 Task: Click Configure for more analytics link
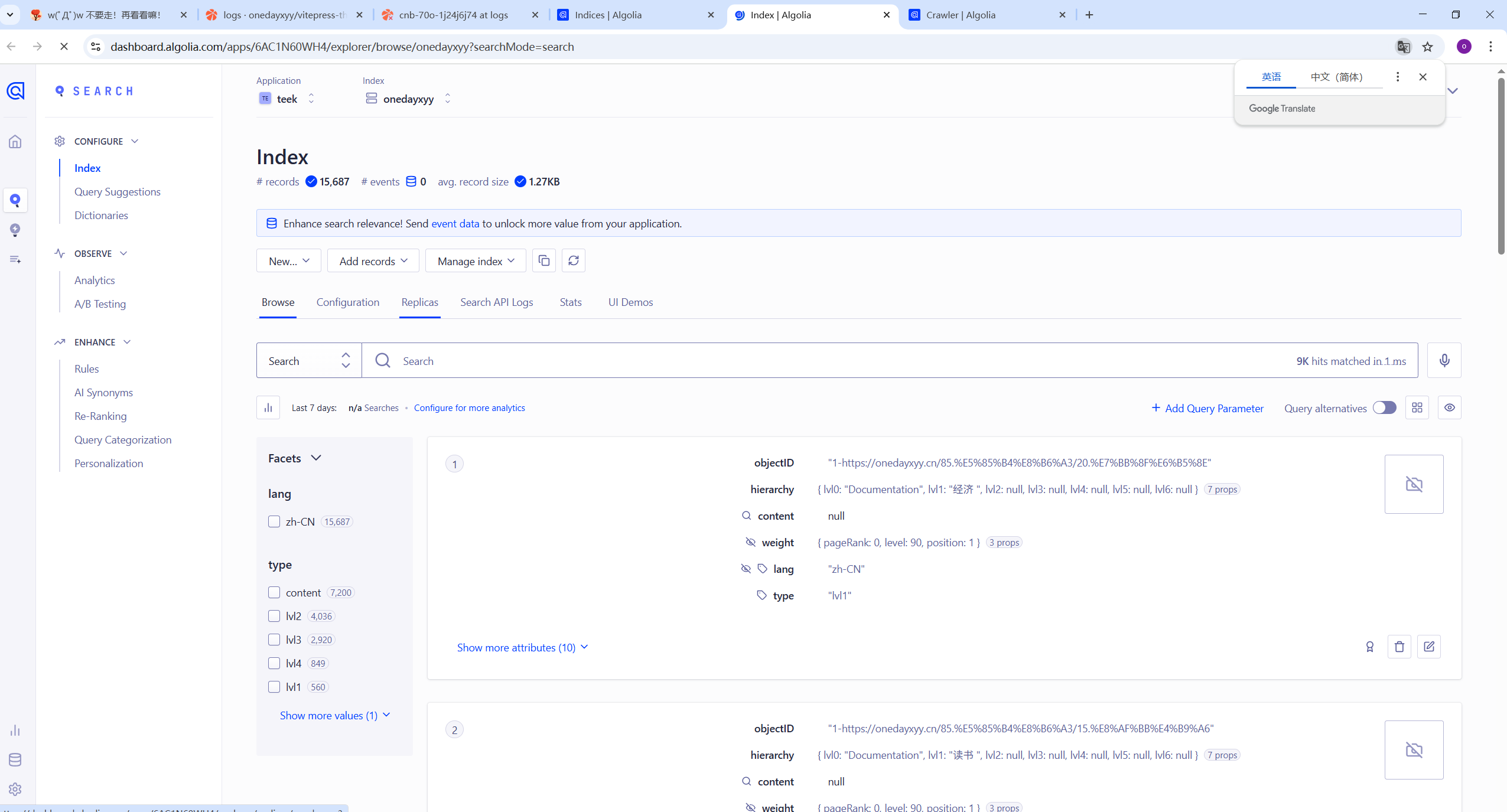(x=469, y=408)
